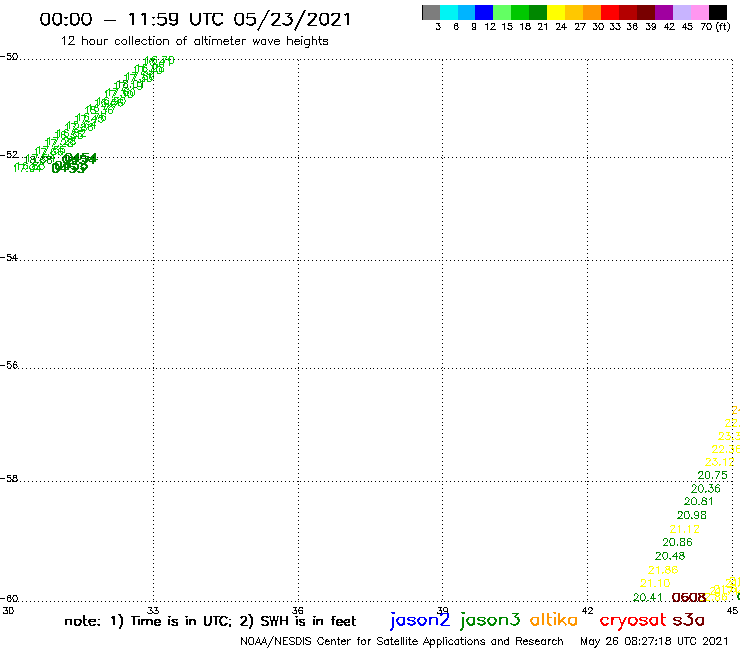Click the 'May 26 08:27:18 UTC 2021' timestamp
740x650 pixels.
tap(655, 641)
